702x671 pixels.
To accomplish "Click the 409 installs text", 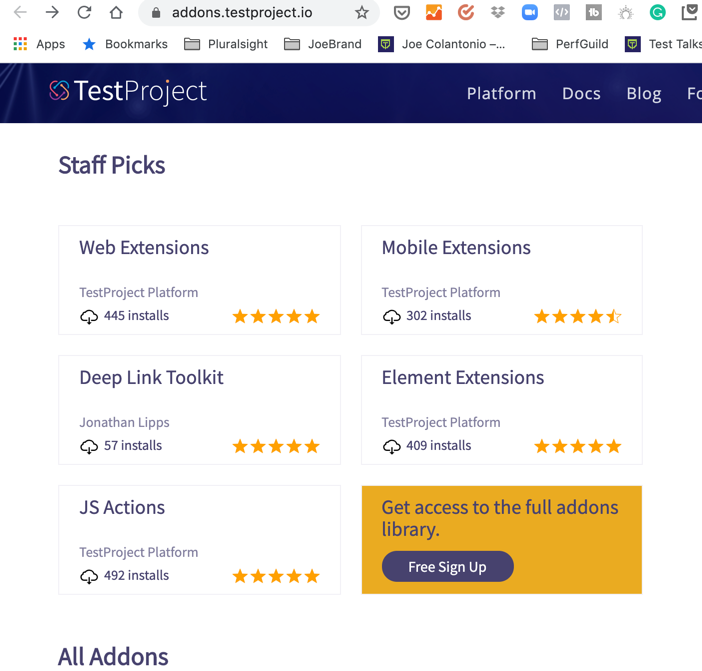I will tap(439, 445).
